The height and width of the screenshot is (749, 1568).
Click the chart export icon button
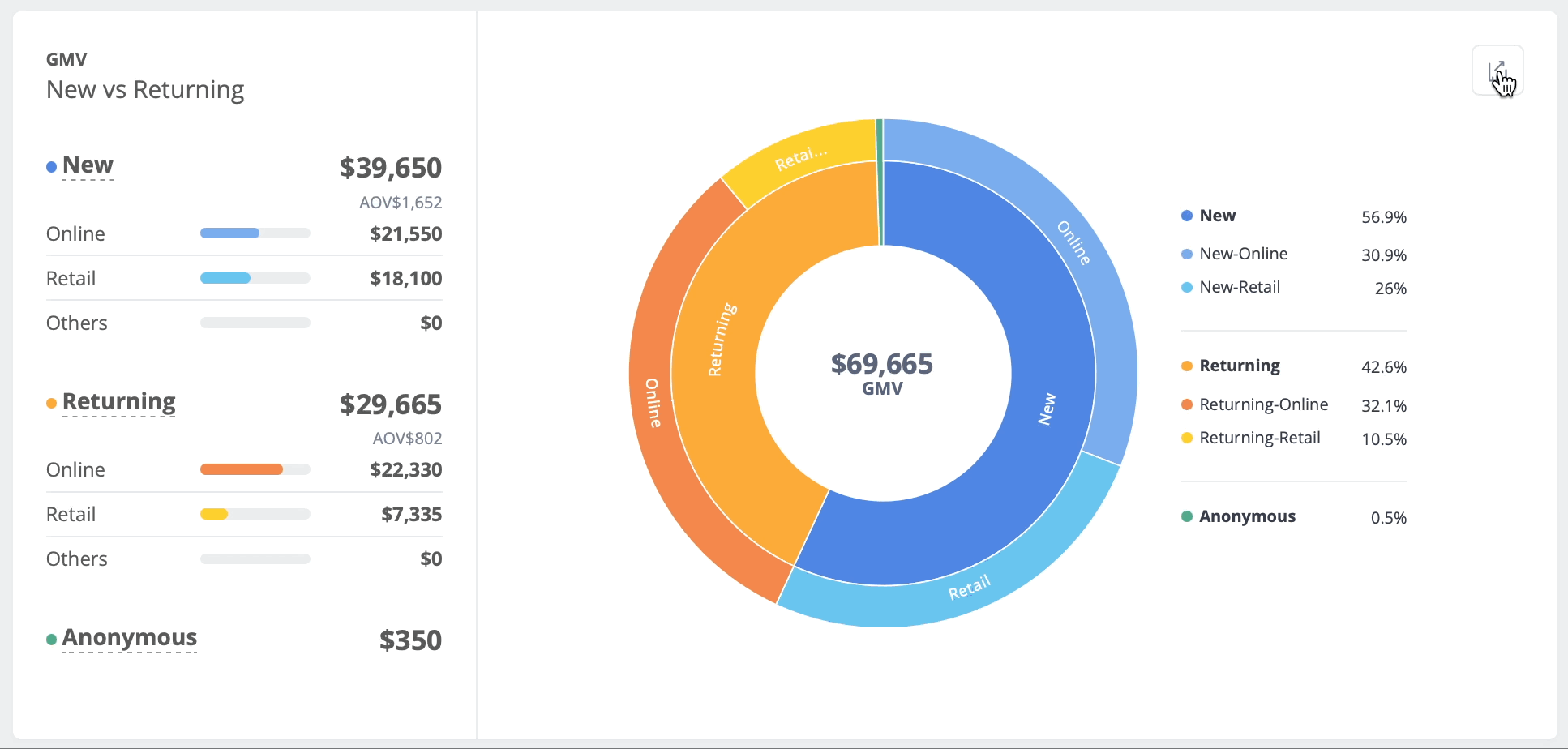coord(1497,71)
